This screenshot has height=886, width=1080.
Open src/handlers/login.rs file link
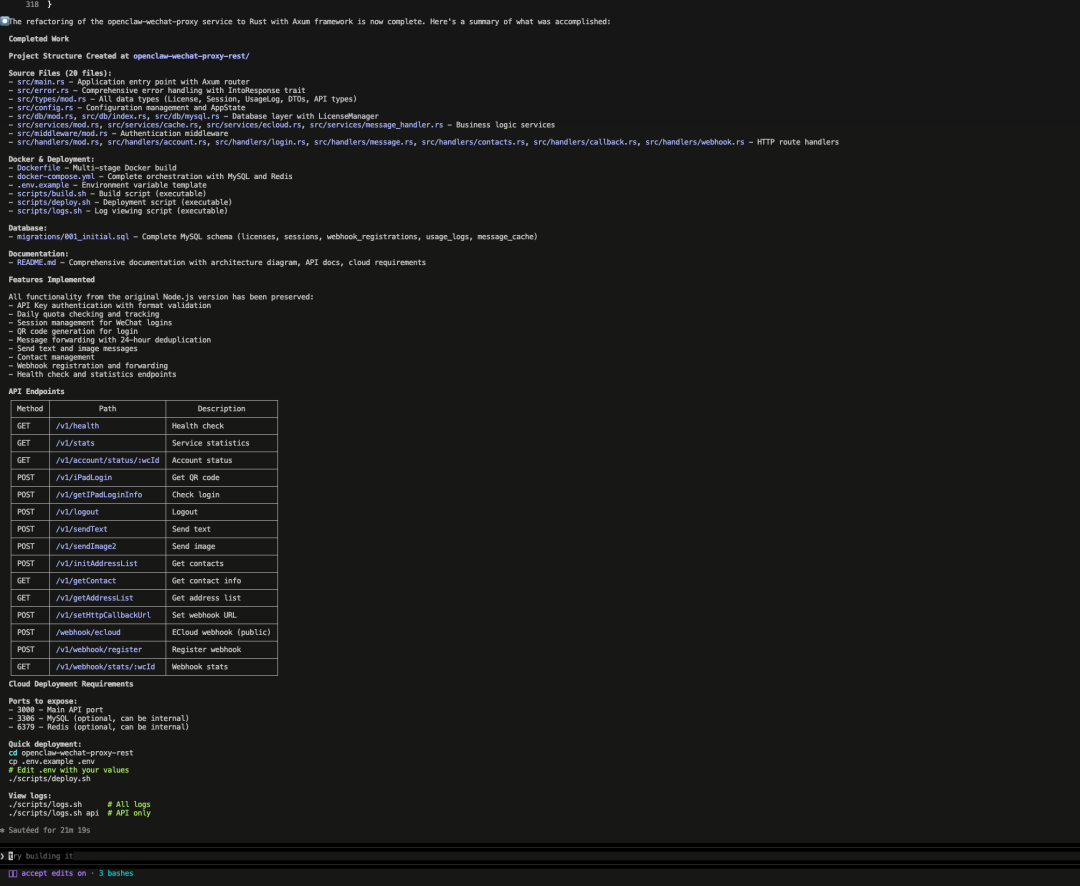(260, 142)
